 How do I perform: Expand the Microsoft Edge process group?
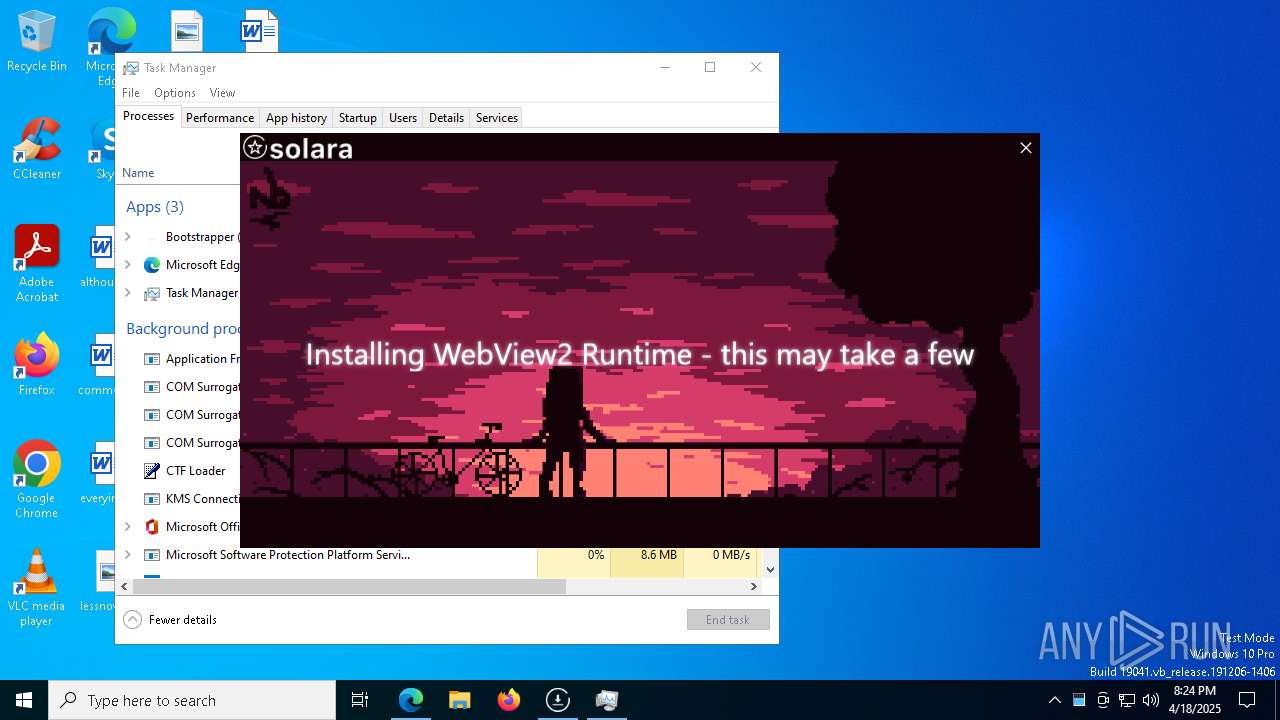(127, 265)
